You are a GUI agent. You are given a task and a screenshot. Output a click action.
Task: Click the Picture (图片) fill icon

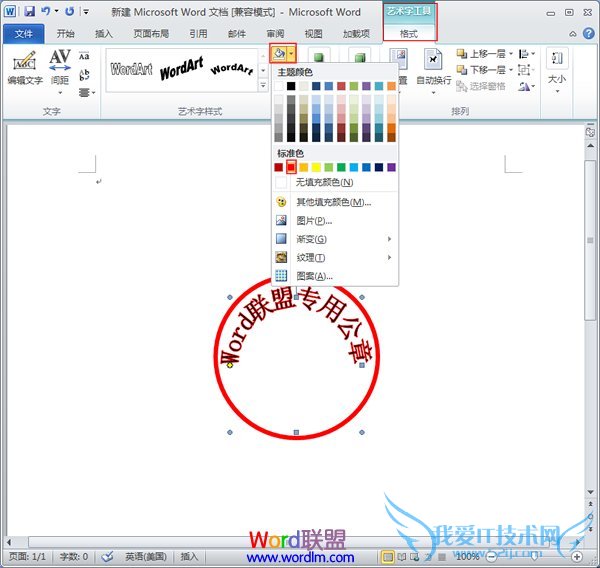[281, 220]
